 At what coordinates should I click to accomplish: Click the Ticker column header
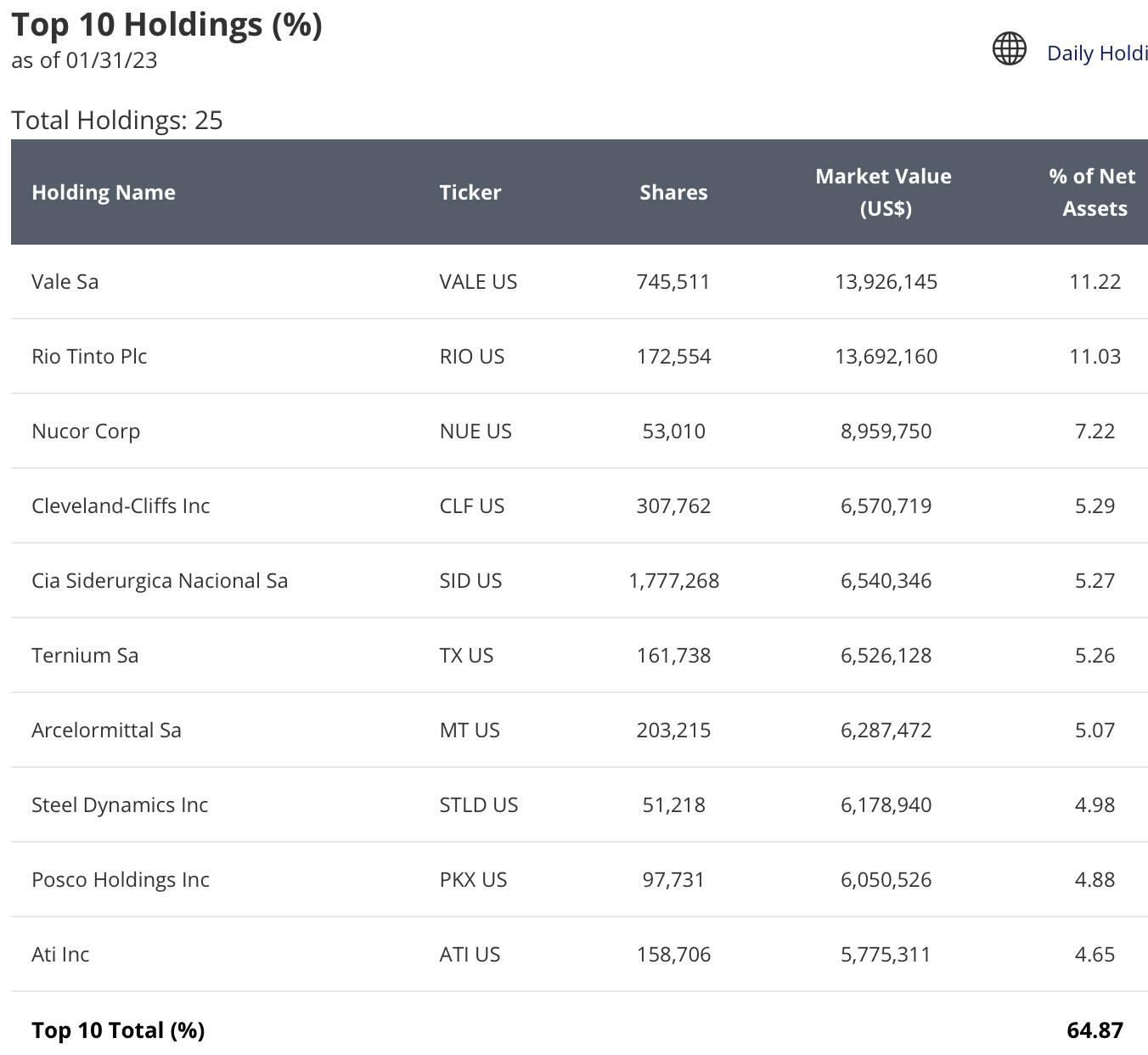tap(470, 192)
